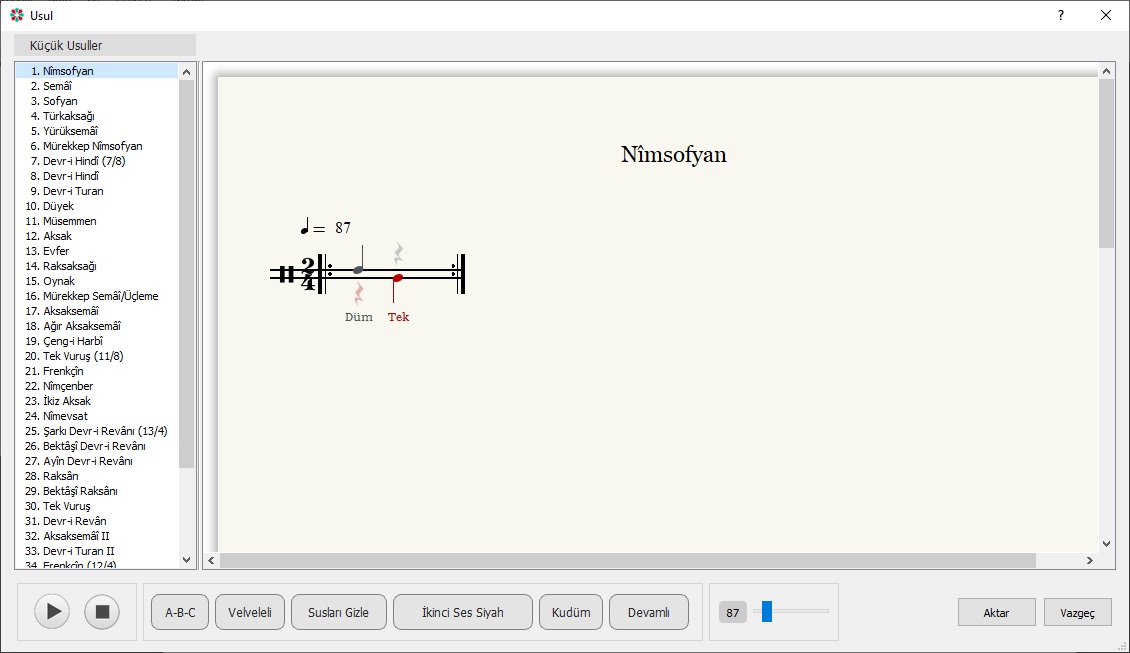Click the Help question mark icon
Screen dimensions: 1130x653
1061,15
